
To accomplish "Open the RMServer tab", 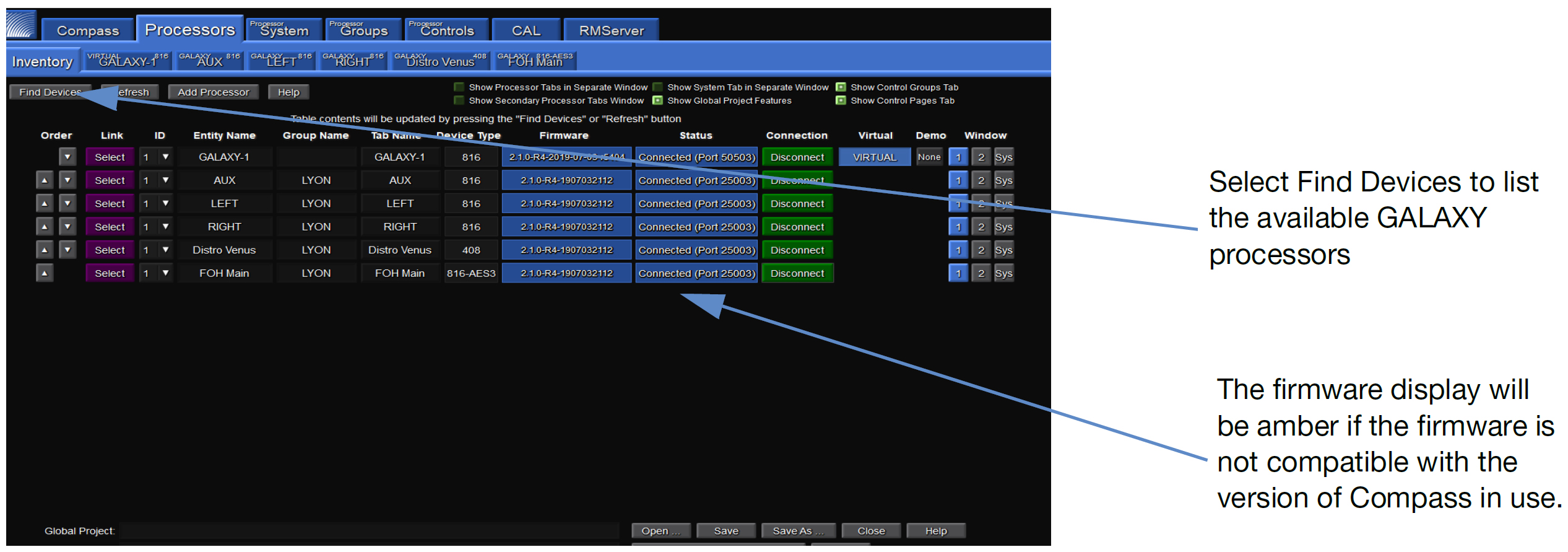I will (612, 30).
